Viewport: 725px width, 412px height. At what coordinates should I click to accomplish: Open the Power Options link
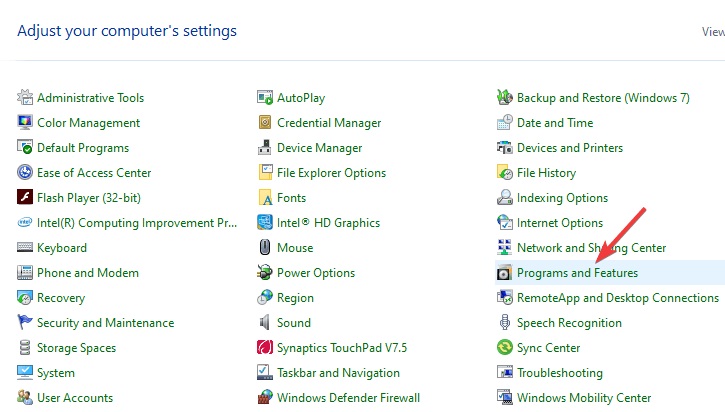[x=316, y=273]
